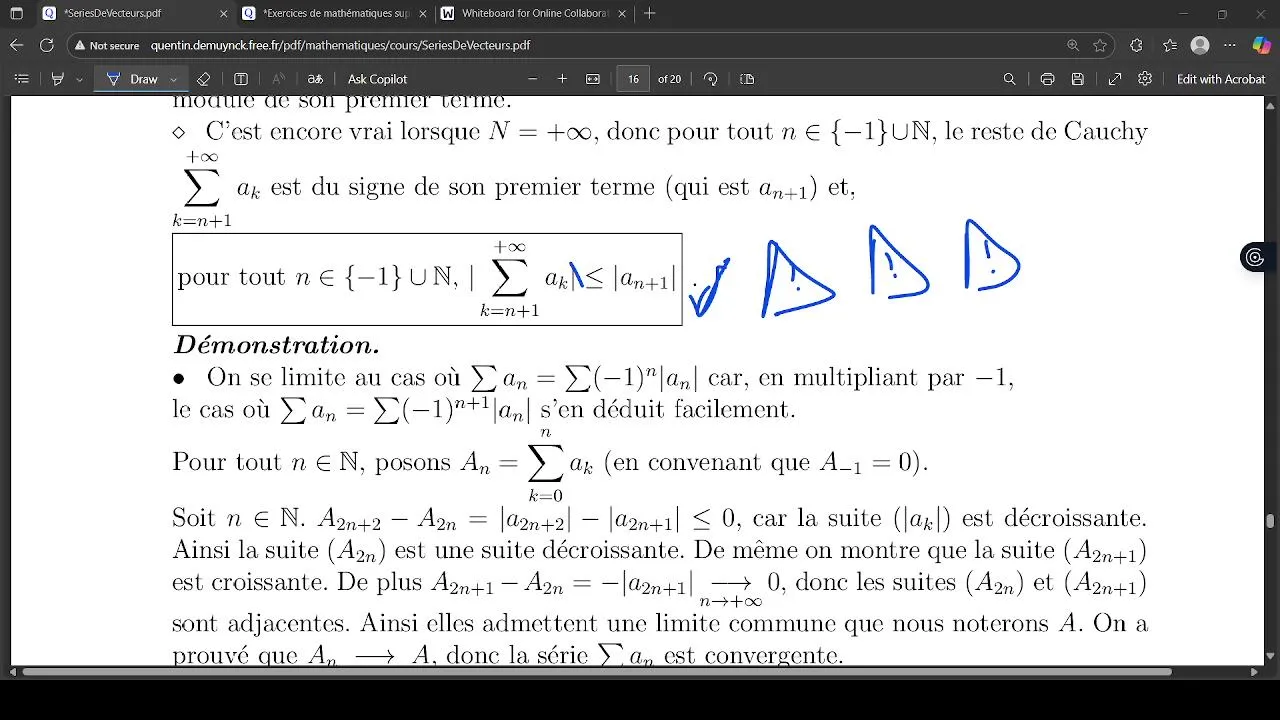Select the Erase tool
The image size is (1280, 720).
204,79
